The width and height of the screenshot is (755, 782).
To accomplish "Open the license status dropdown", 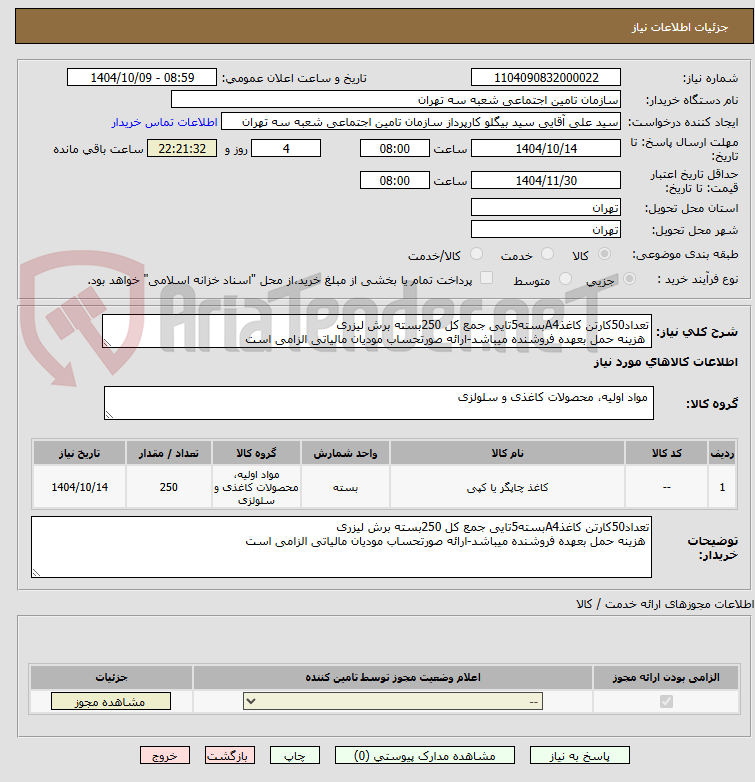I will (393, 701).
